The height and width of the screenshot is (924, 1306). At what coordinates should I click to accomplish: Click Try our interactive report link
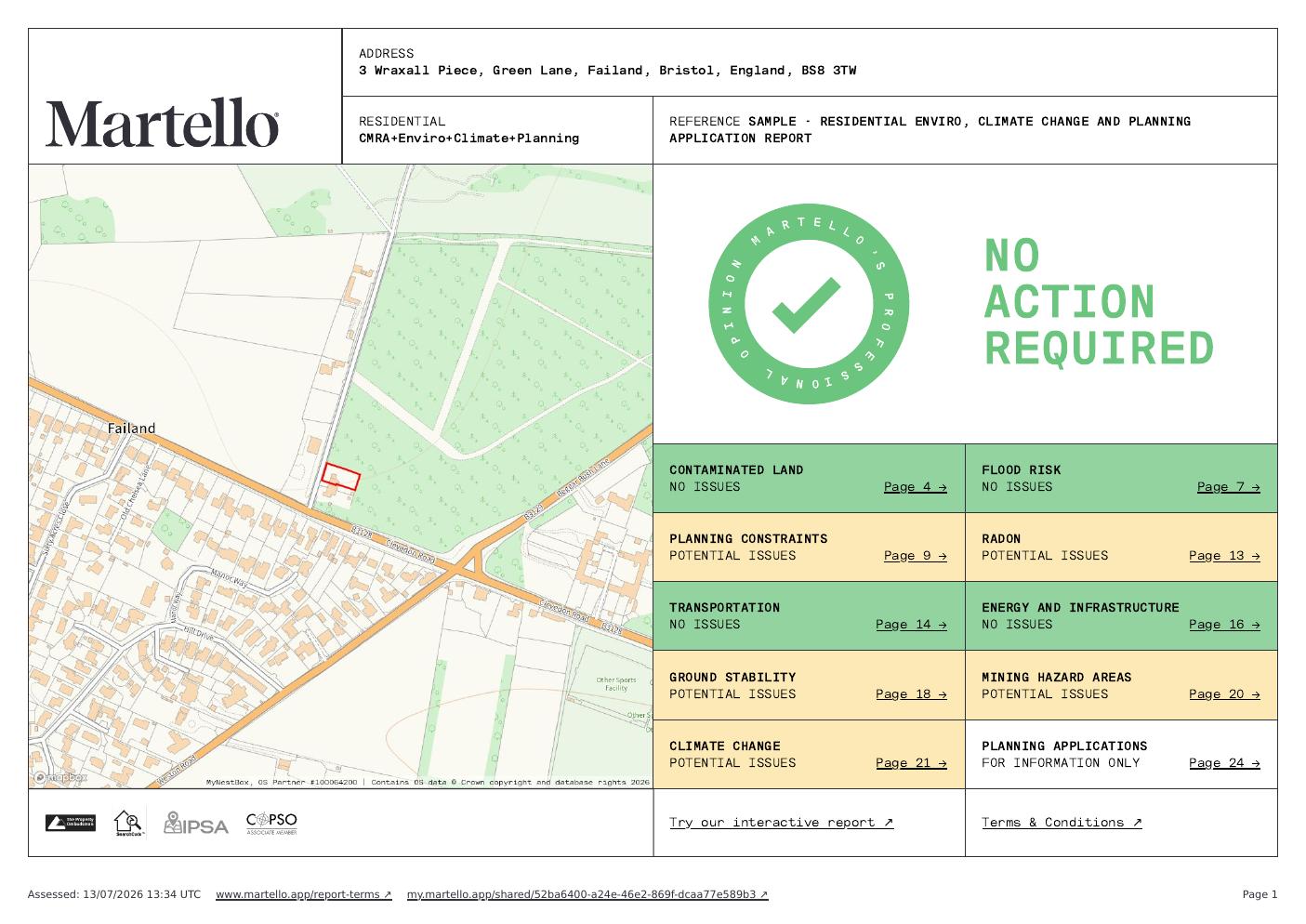click(x=781, y=823)
